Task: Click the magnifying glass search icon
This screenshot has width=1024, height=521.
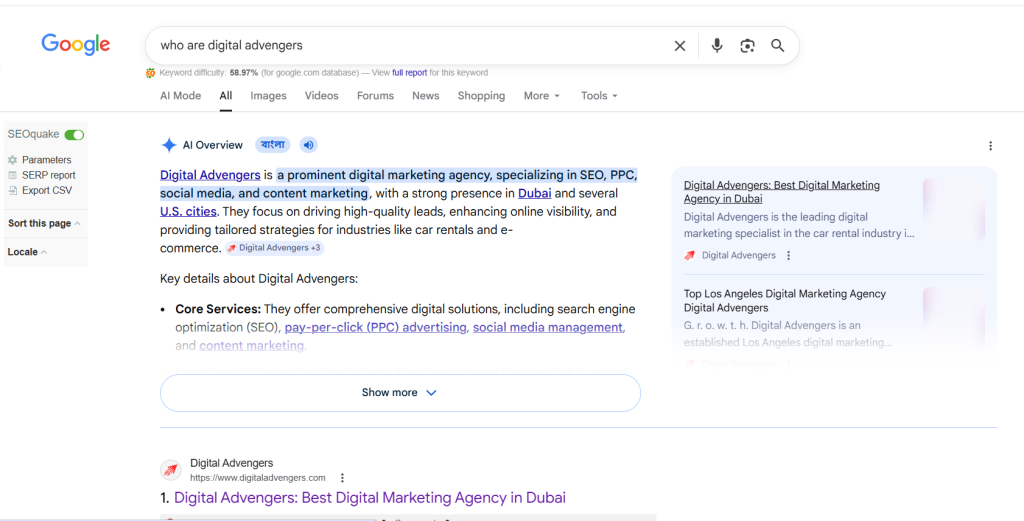Action: pos(778,46)
